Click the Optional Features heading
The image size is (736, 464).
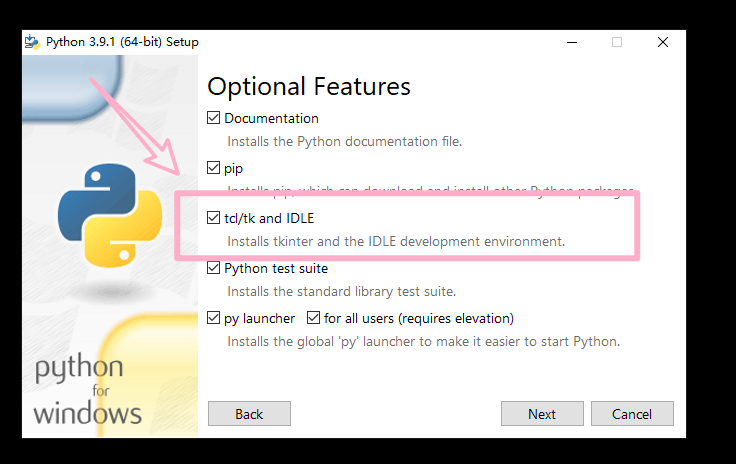[309, 86]
